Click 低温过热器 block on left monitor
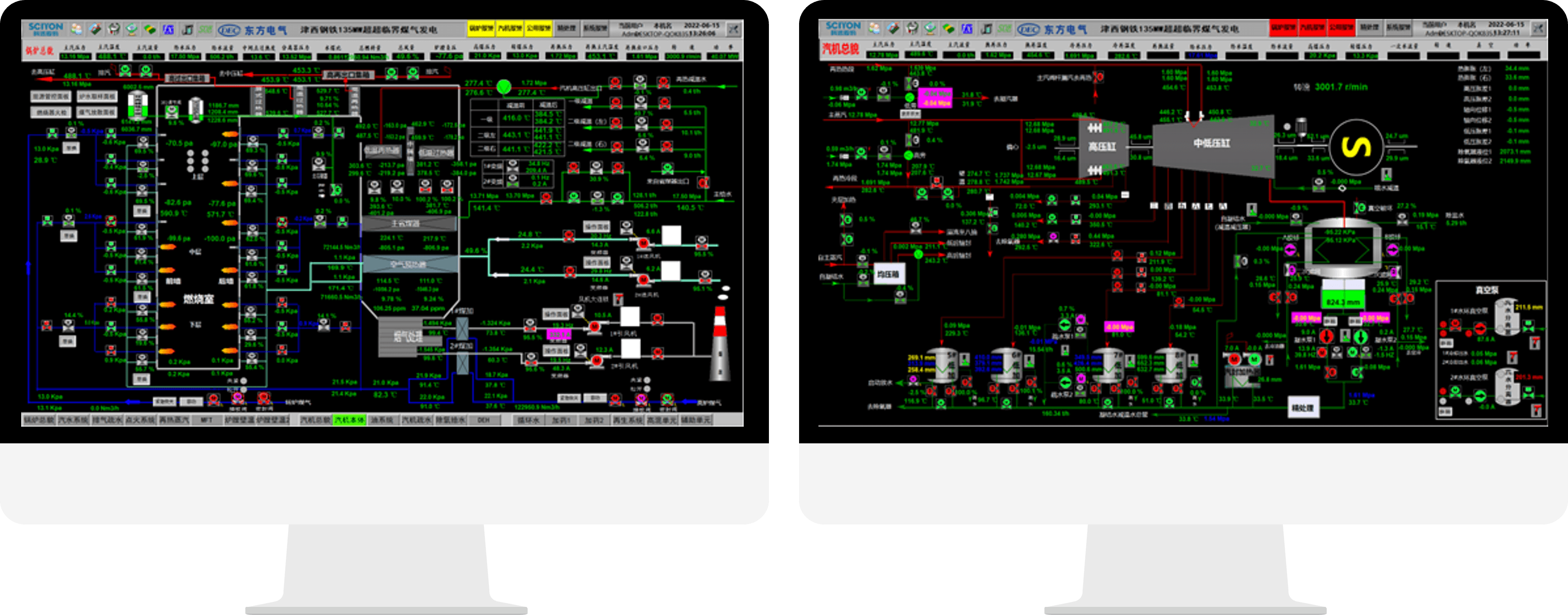This screenshot has height=615, width=1568. click(x=436, y=152)
